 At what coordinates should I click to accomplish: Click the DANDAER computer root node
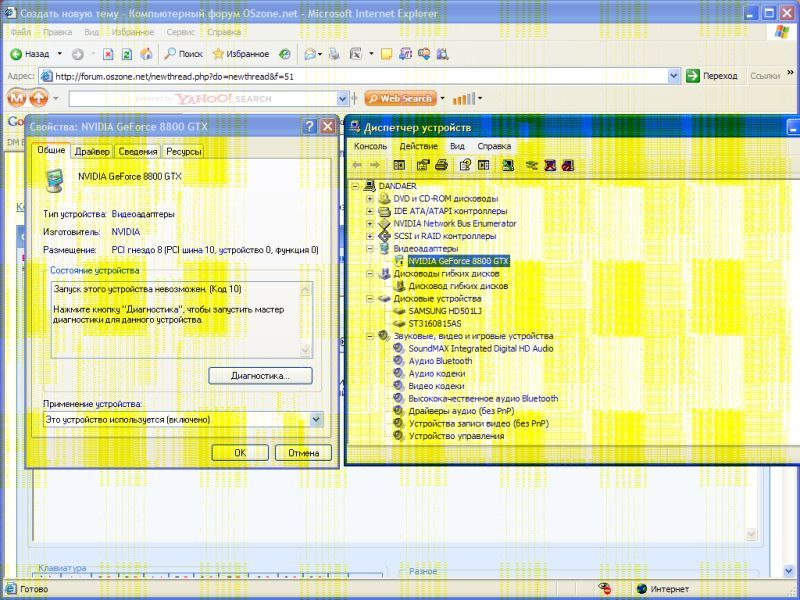point(397,186)
